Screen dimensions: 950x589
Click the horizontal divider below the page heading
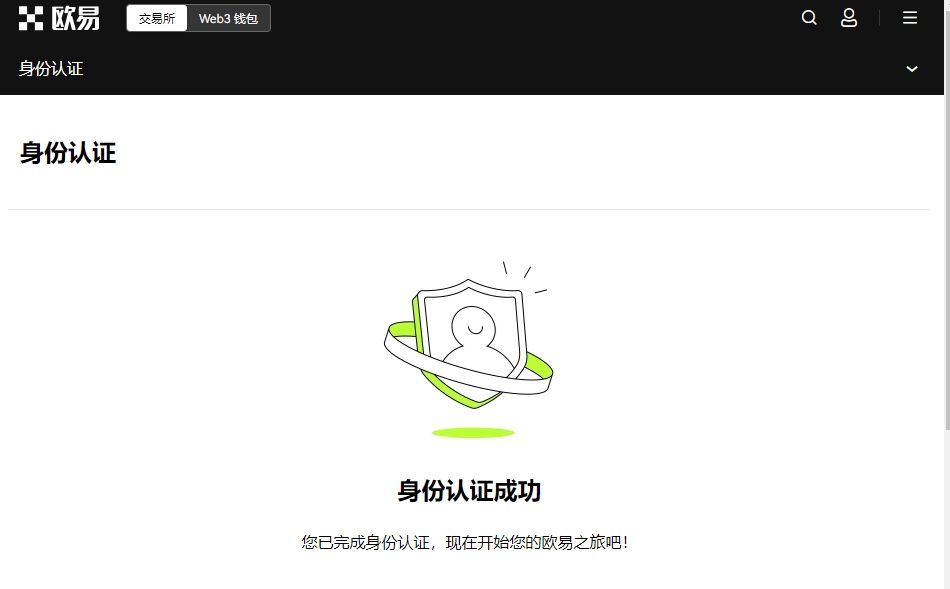(x=469, y=210)
